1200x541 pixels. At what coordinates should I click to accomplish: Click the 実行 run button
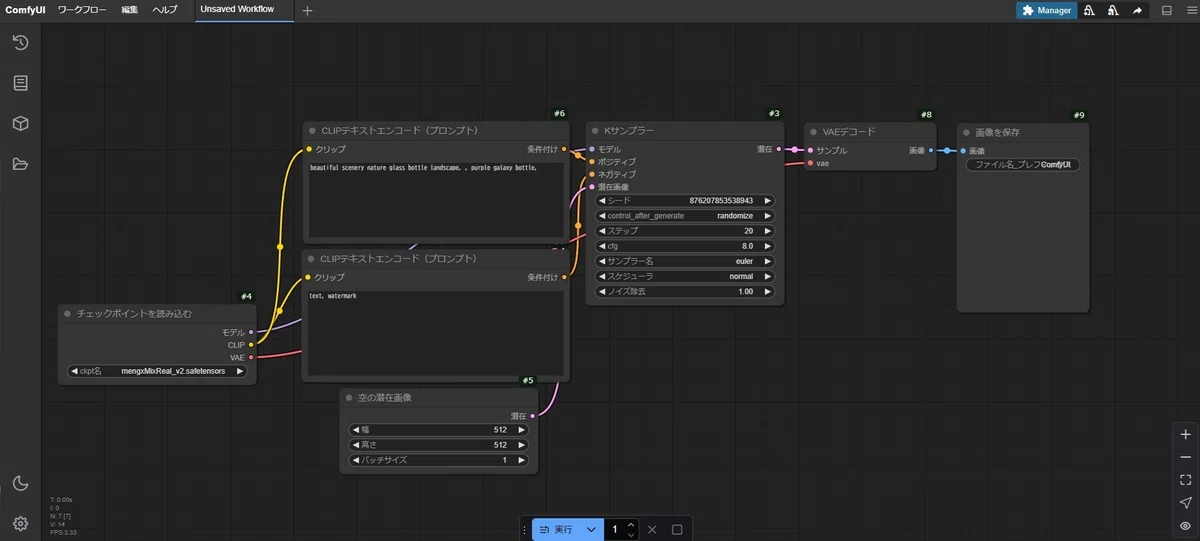pos(556,529)
